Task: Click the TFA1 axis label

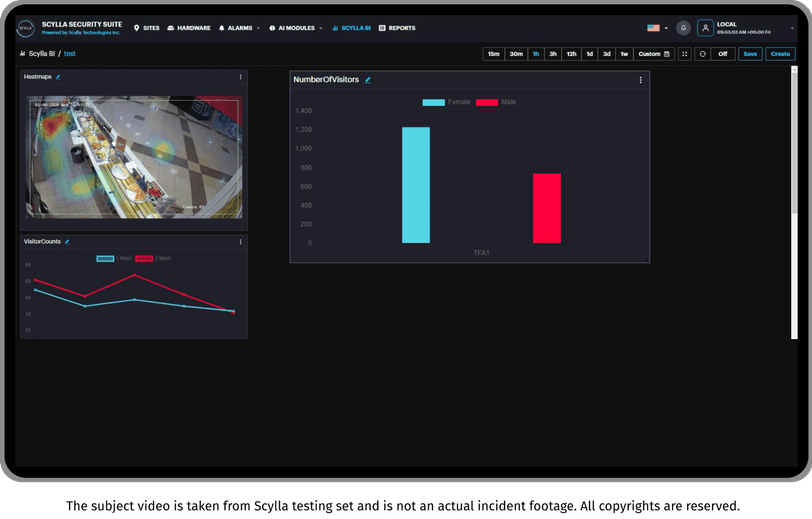Action: [x=482, y=253]
